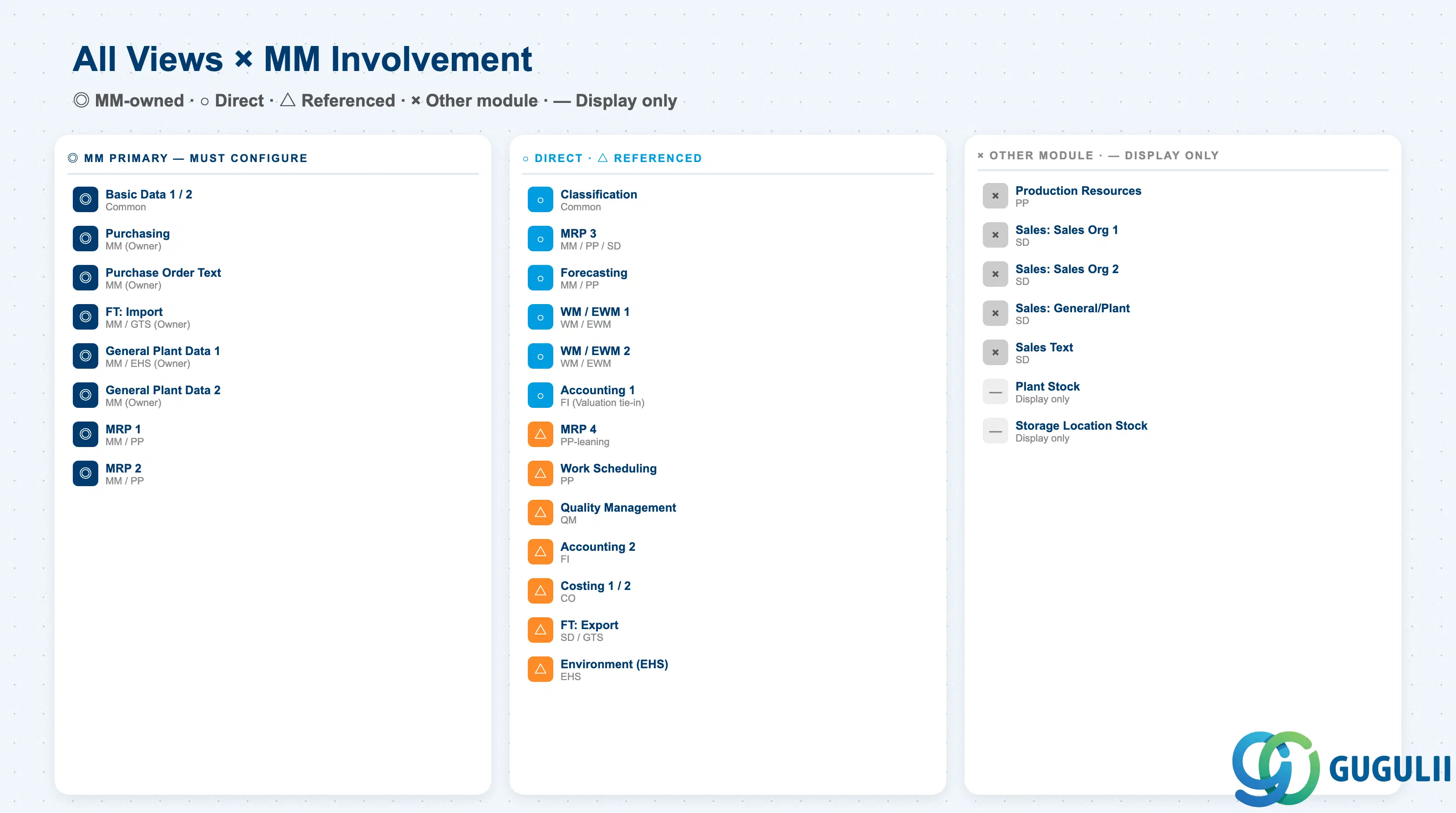This screenshot has width=1456, height=813.
Task: Click the 'Sales: General/Plant' label
Action: pos(1073,308)
